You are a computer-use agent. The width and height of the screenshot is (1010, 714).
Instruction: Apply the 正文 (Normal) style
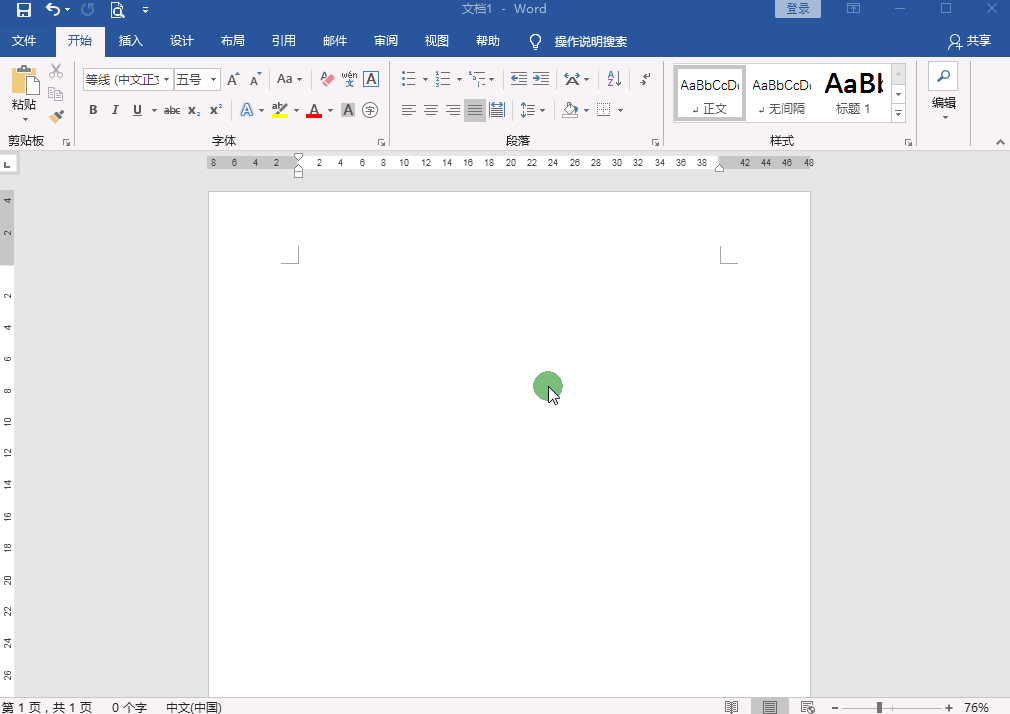(710, 93)
